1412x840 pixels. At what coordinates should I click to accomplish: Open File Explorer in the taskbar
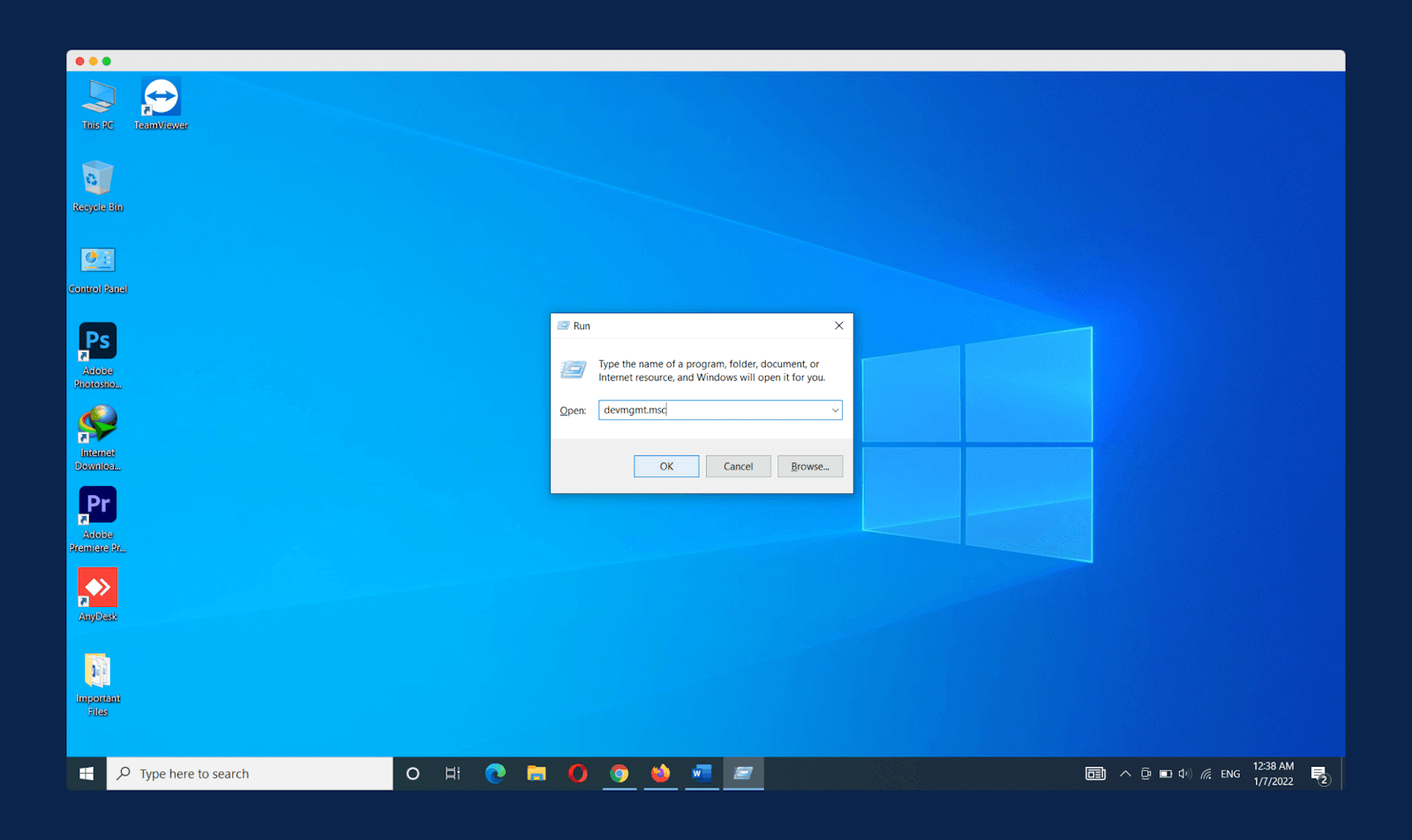(537, 774)
